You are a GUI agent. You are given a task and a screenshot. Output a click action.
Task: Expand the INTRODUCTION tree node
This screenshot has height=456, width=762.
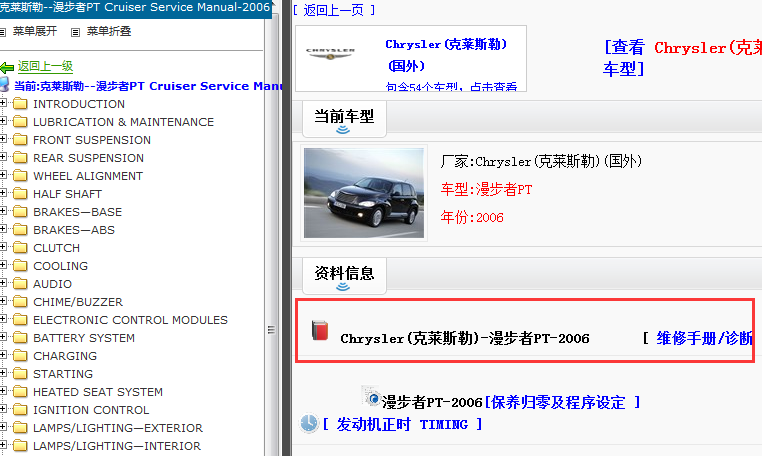click(4, 104)
